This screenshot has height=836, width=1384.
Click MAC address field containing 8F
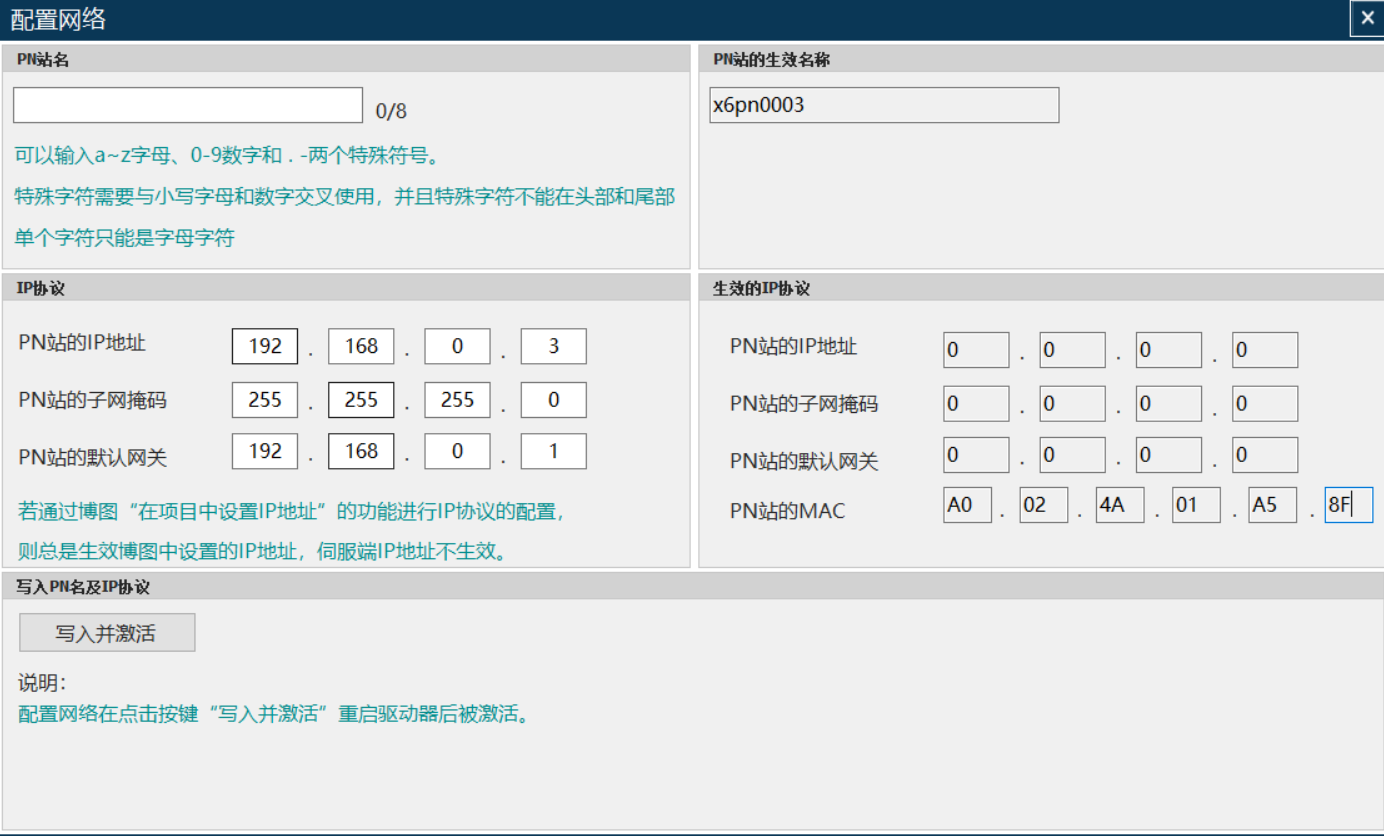click(x=1348, y=505)
